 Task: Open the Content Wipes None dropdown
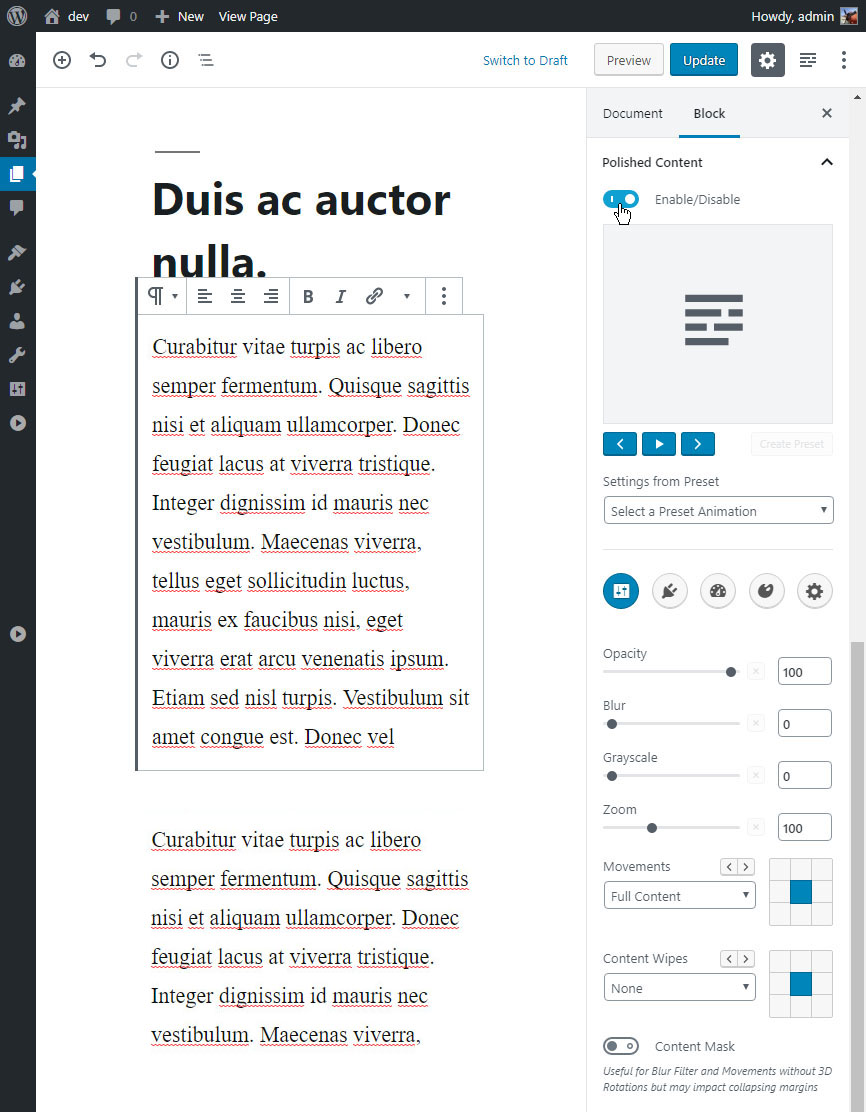[x=679, y=987]
